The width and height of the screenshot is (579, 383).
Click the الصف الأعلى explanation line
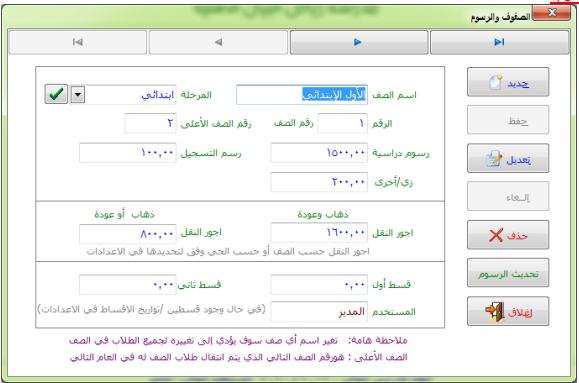(x=239, y=357)
